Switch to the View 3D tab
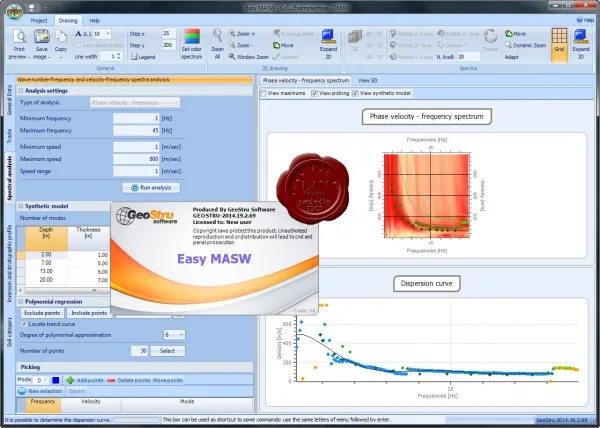 click(367, 80)
